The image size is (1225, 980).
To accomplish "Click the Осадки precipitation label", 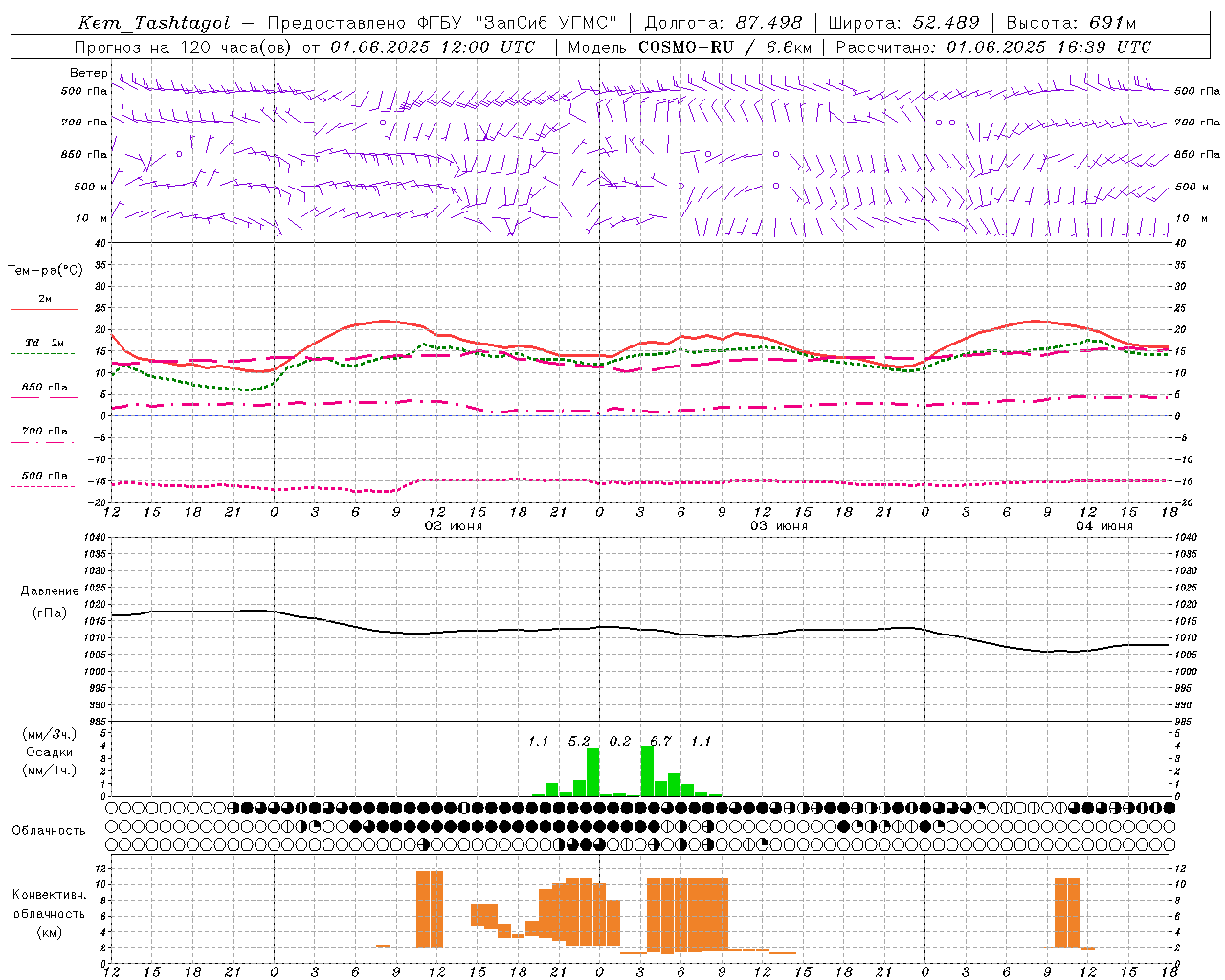I will tap(50, 752).
